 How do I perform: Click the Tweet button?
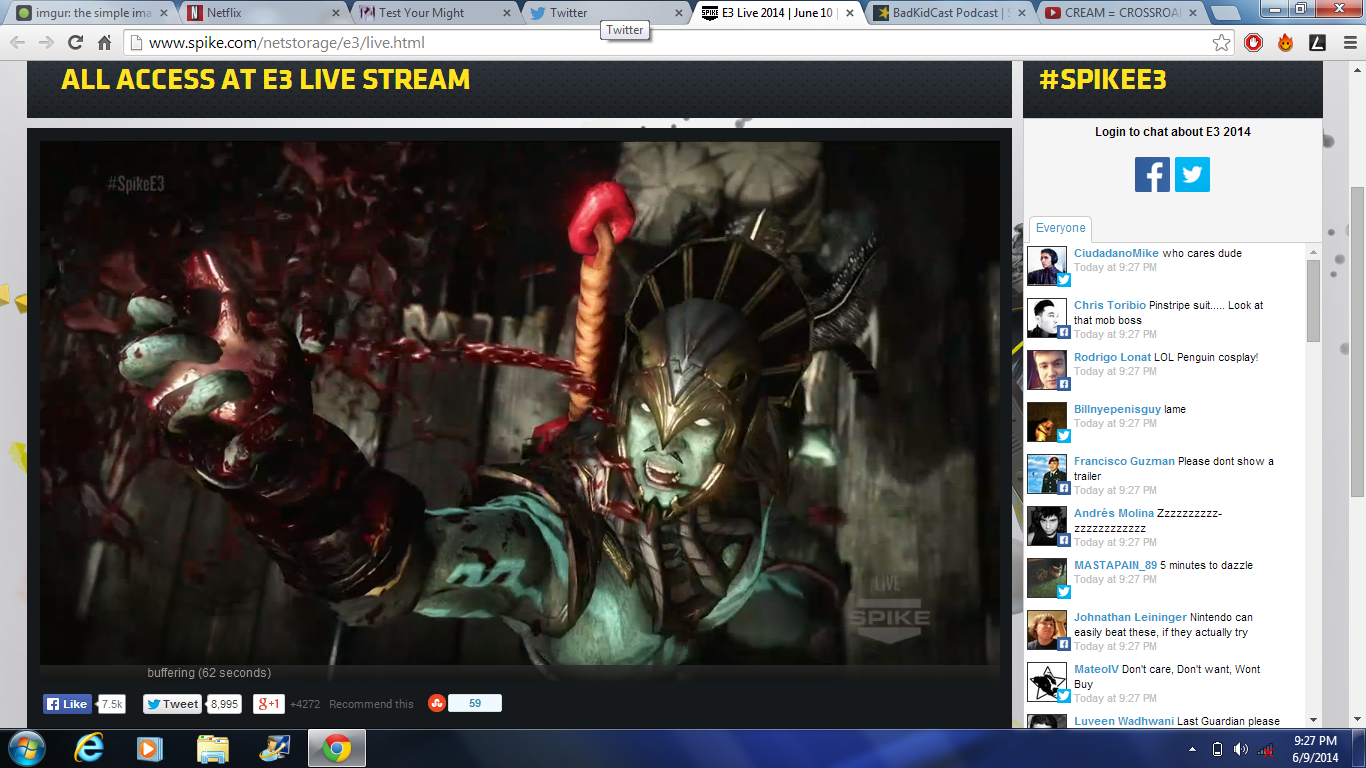(173, 704)
